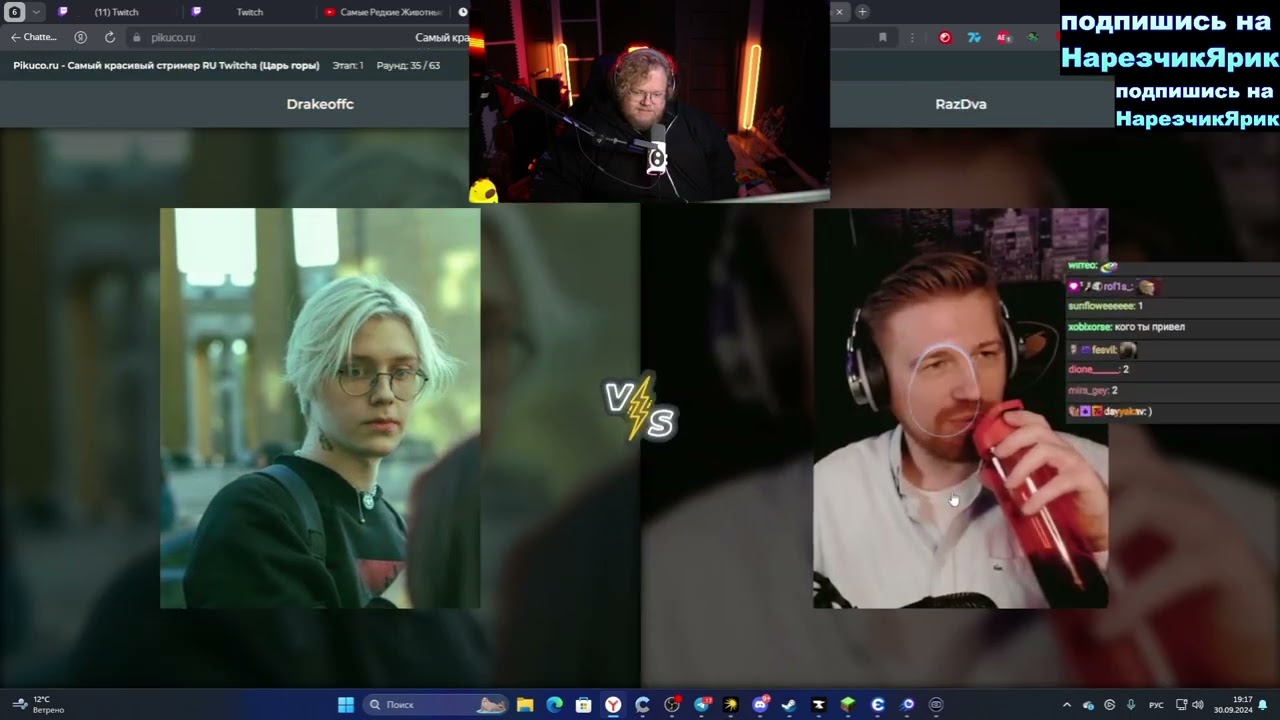Screen dimensions: 1280x720
Task: Choose the RazDva header
Action: point(960,104)
